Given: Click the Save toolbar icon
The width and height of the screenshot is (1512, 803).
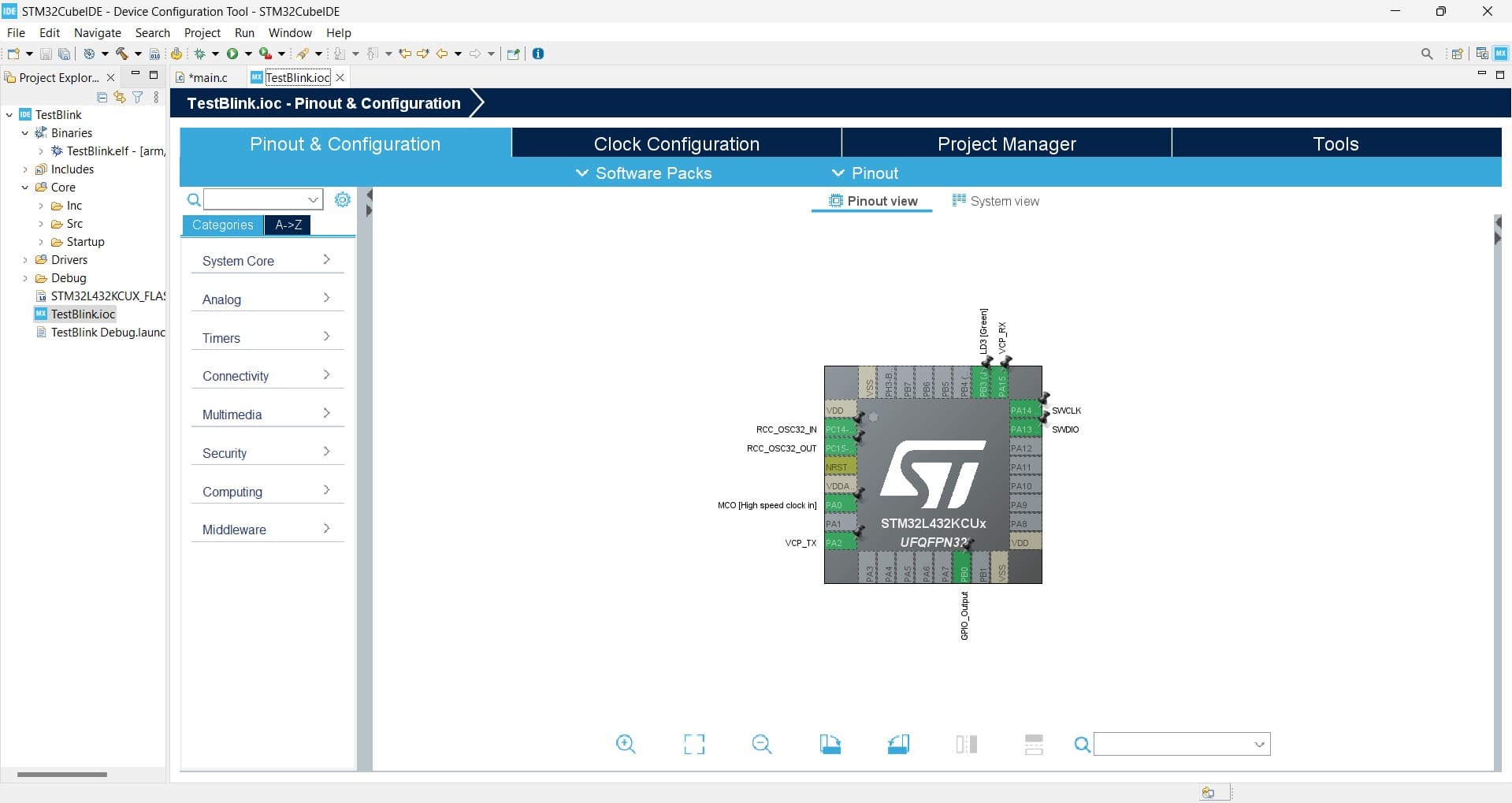Looking at the screenshot, I should (x=46, y=54).
